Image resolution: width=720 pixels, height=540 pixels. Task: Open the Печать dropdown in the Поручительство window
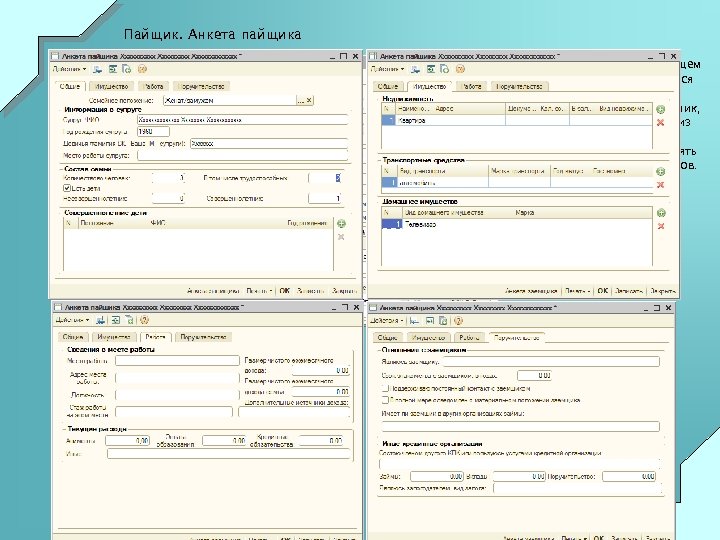574,538
